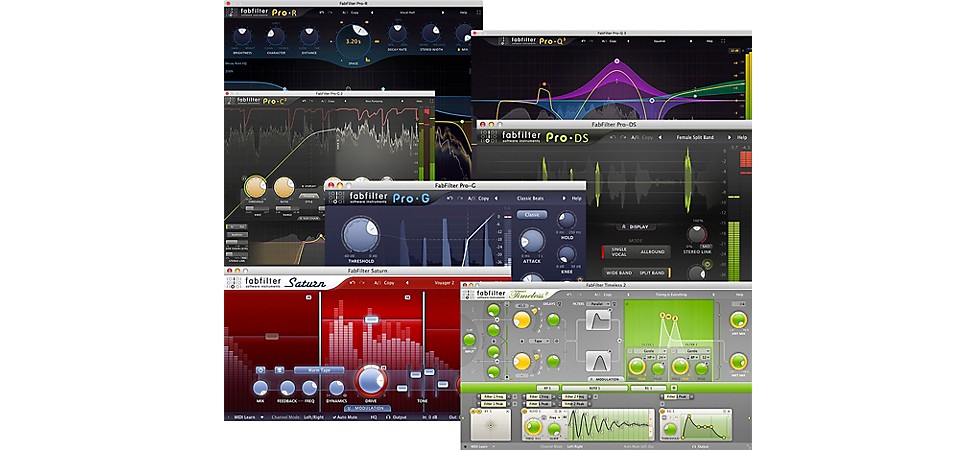
Task: Click undo icon in Pro-Q 3
Action: tap(583, 41)
